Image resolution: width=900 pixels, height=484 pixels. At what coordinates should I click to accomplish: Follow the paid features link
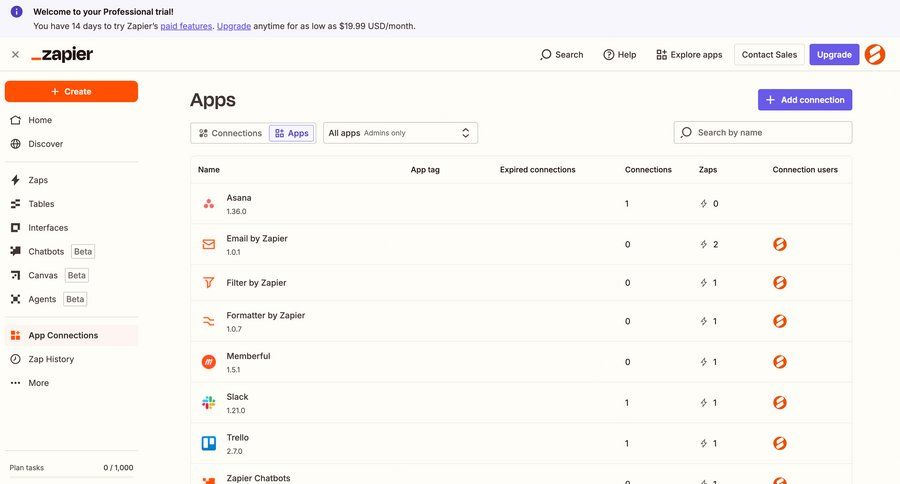coord(186,26)
